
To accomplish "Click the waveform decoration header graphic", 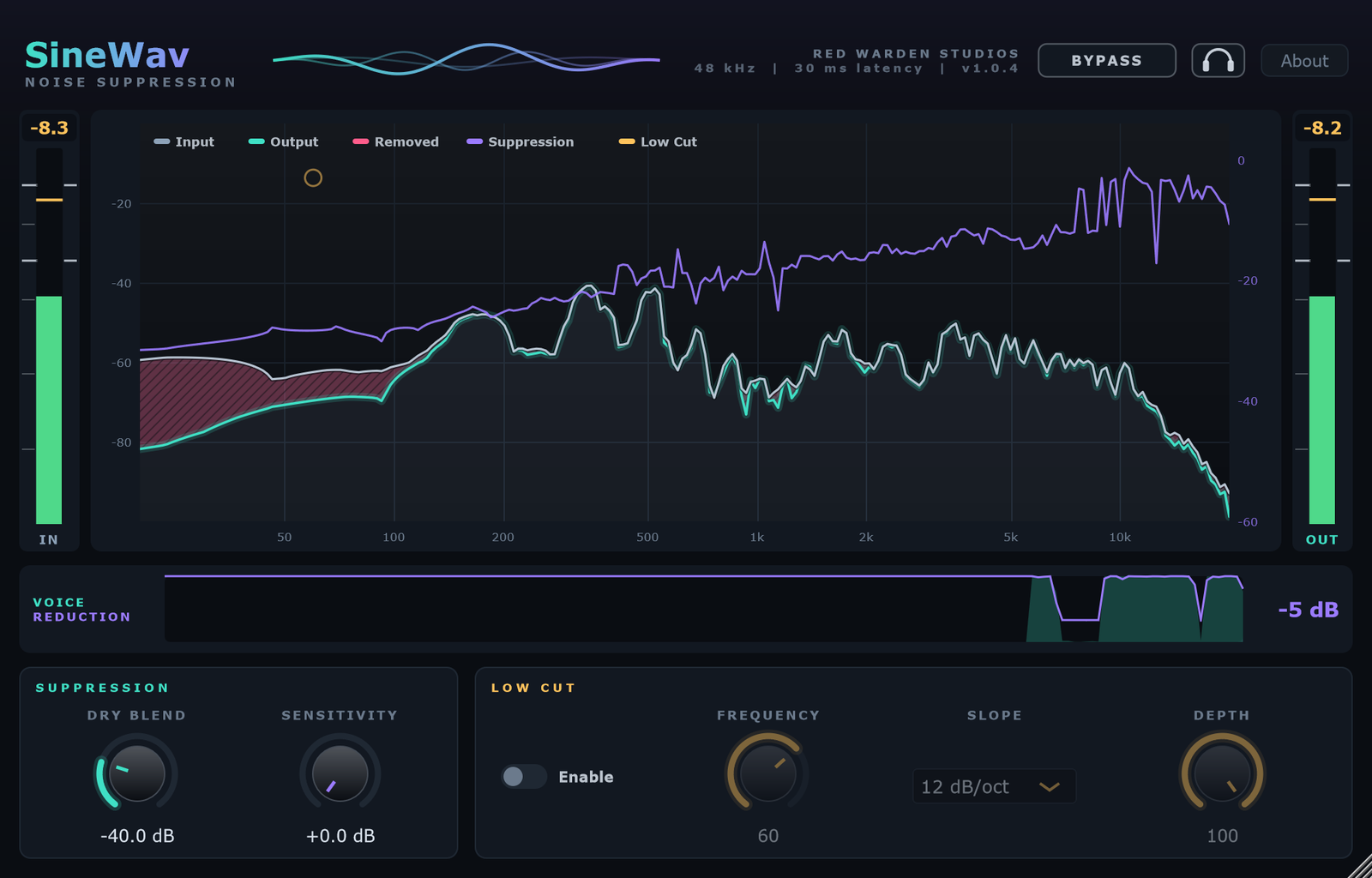I will tap(466, 59).
